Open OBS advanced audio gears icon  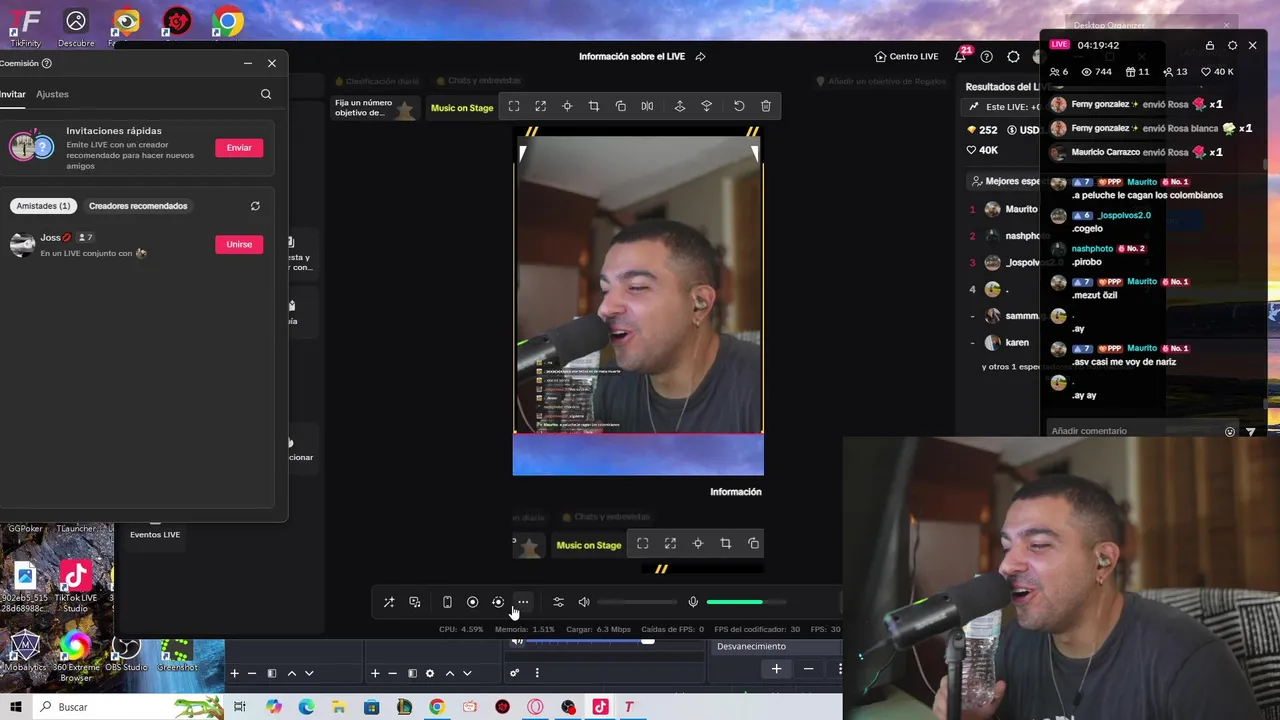click(x=515, y=673)
